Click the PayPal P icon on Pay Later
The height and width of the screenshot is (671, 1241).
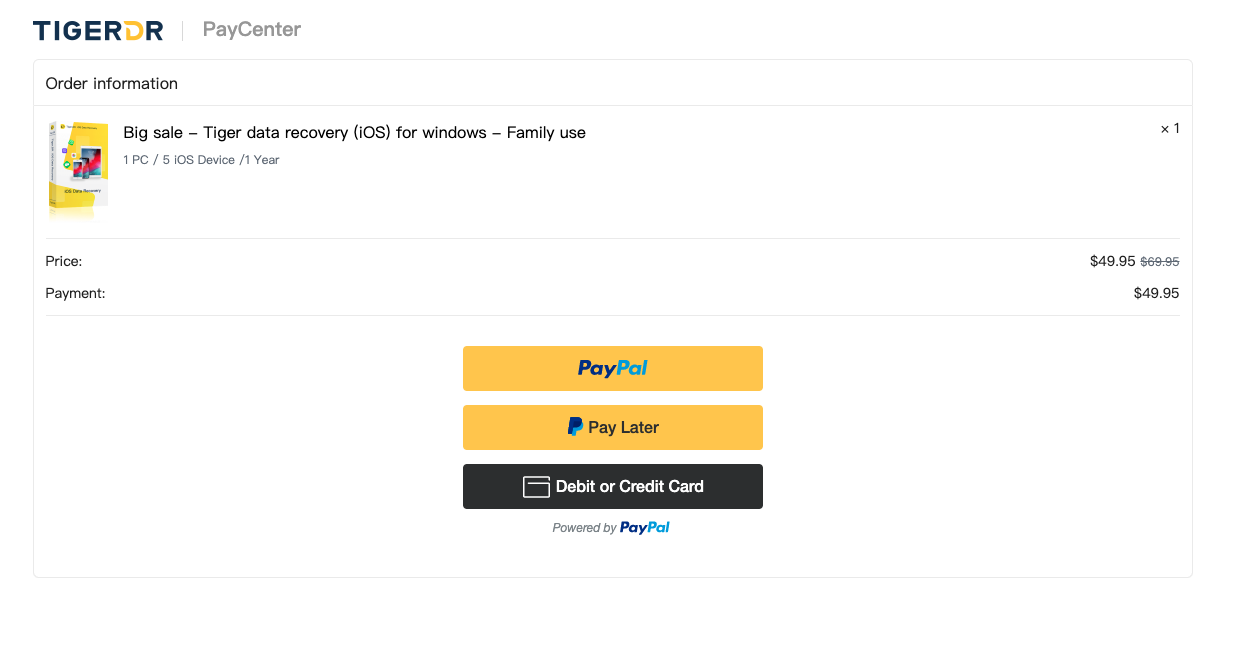click(x=575, y=427)
